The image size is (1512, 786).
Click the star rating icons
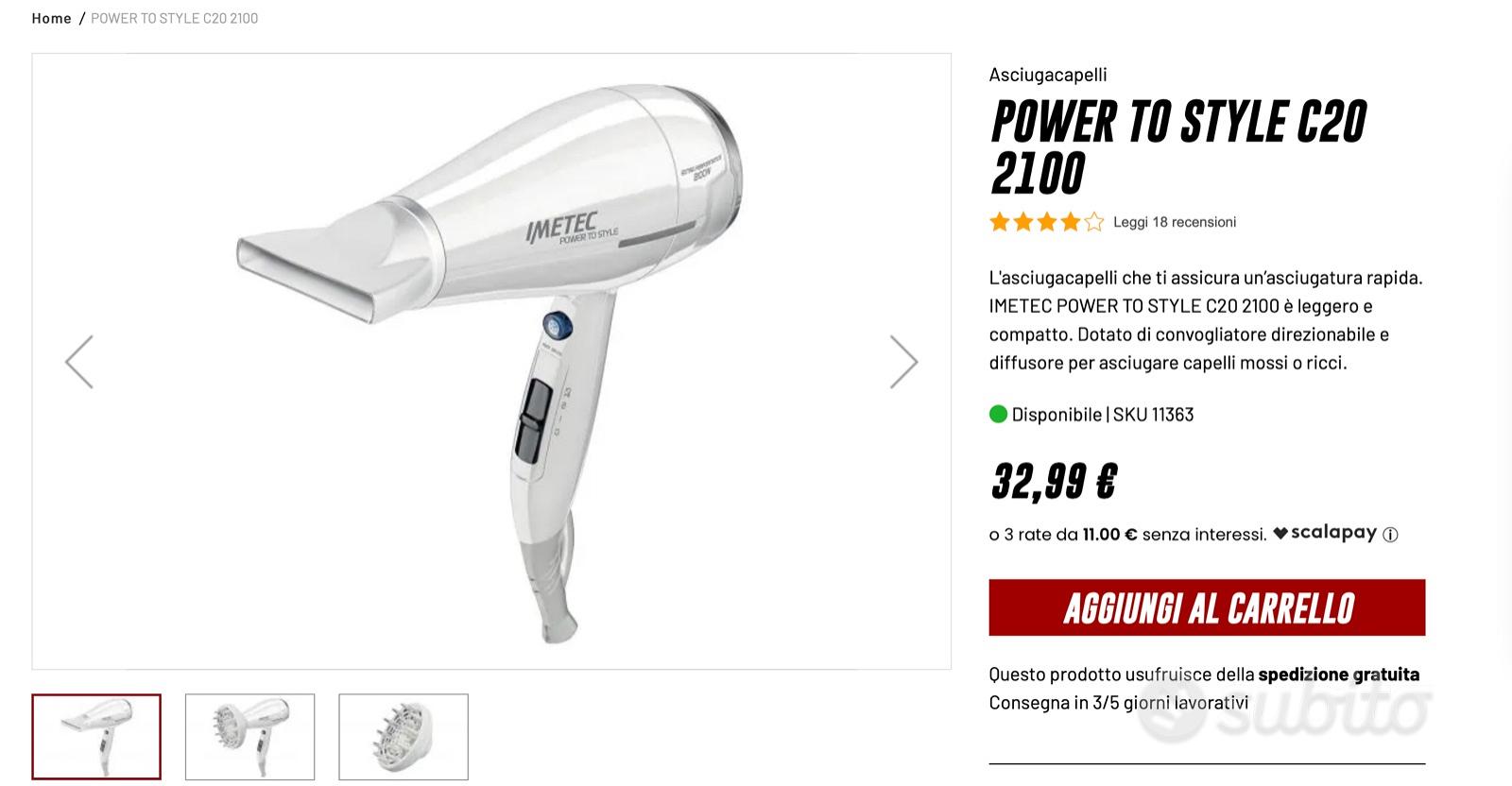[1047, 222]
